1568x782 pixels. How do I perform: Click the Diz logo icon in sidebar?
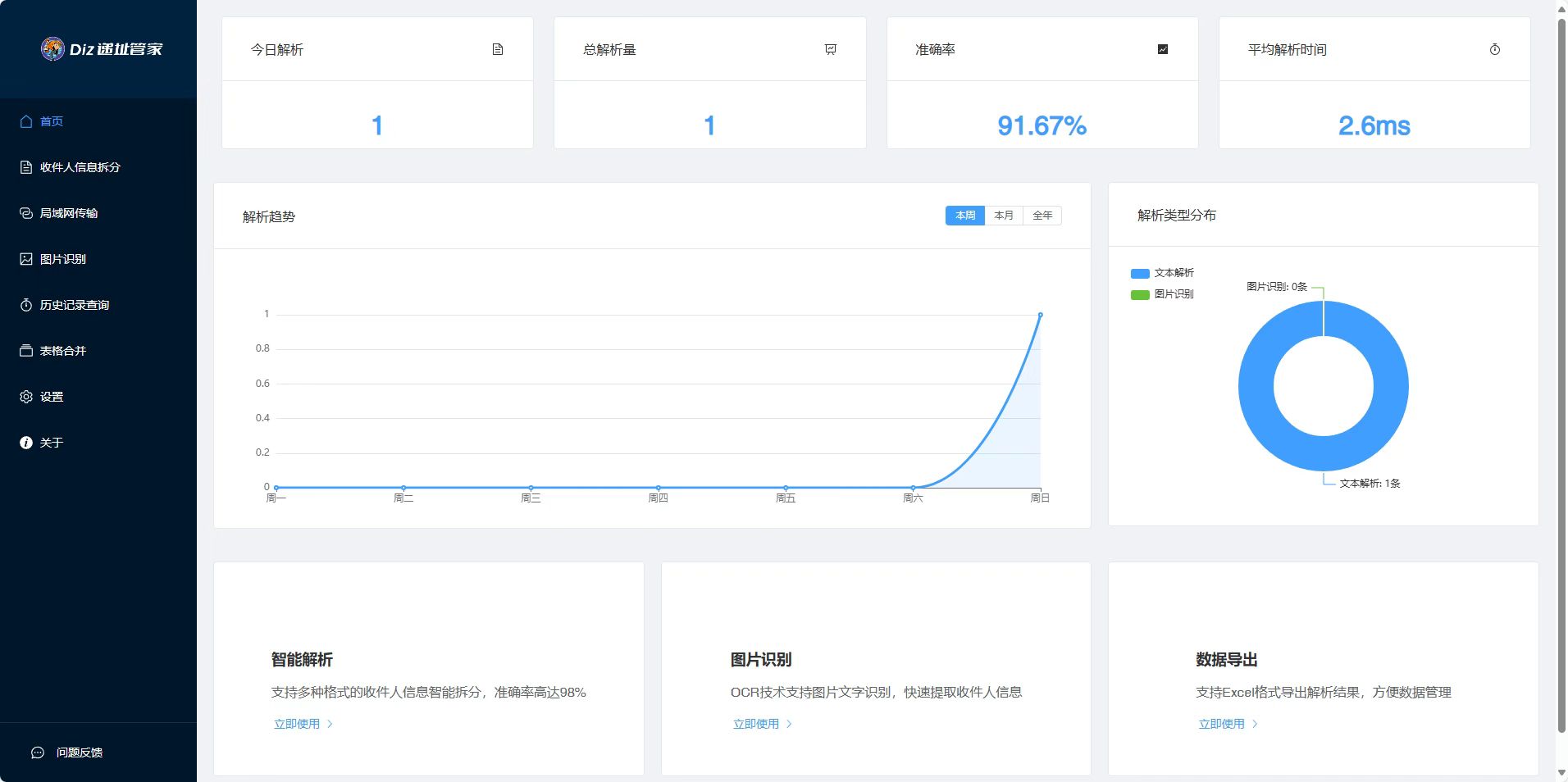point(52,49)
